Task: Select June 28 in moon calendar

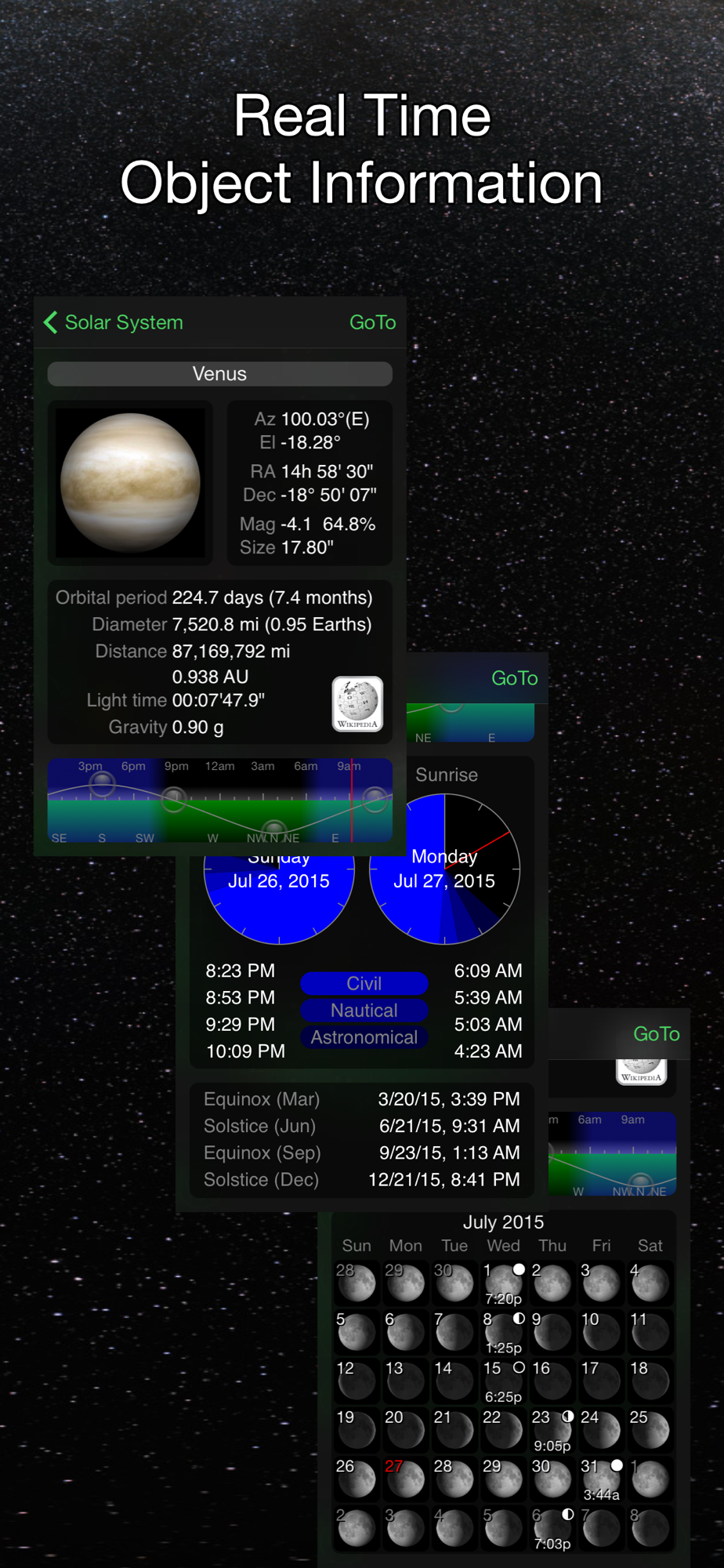Action: coord(357,1283)
